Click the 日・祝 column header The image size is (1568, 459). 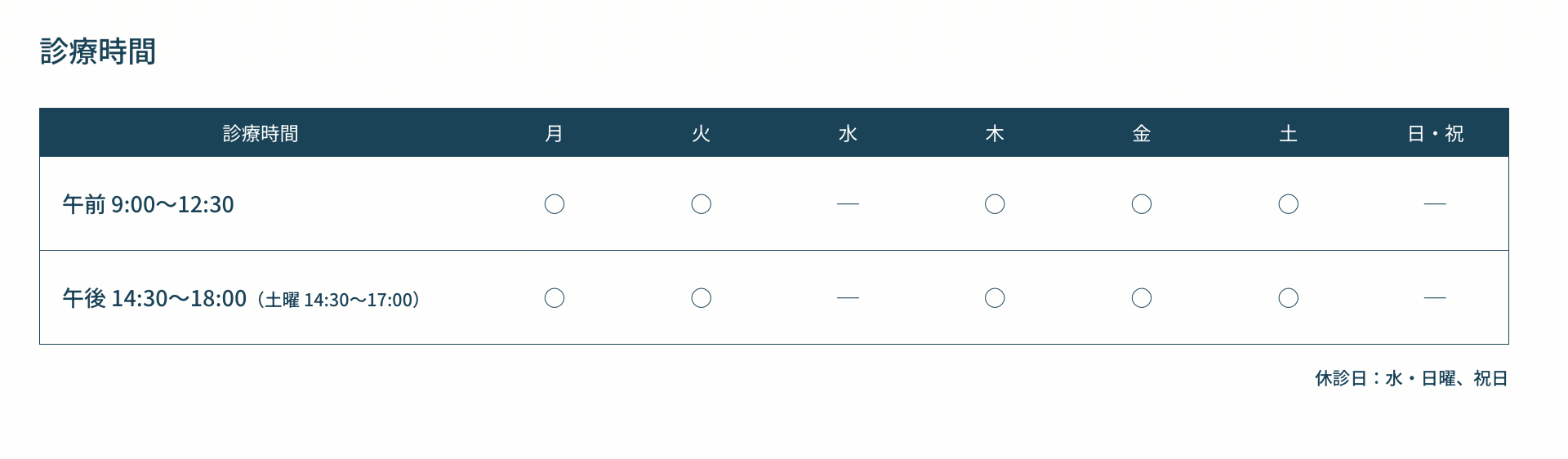click(x=1435, y=133)
